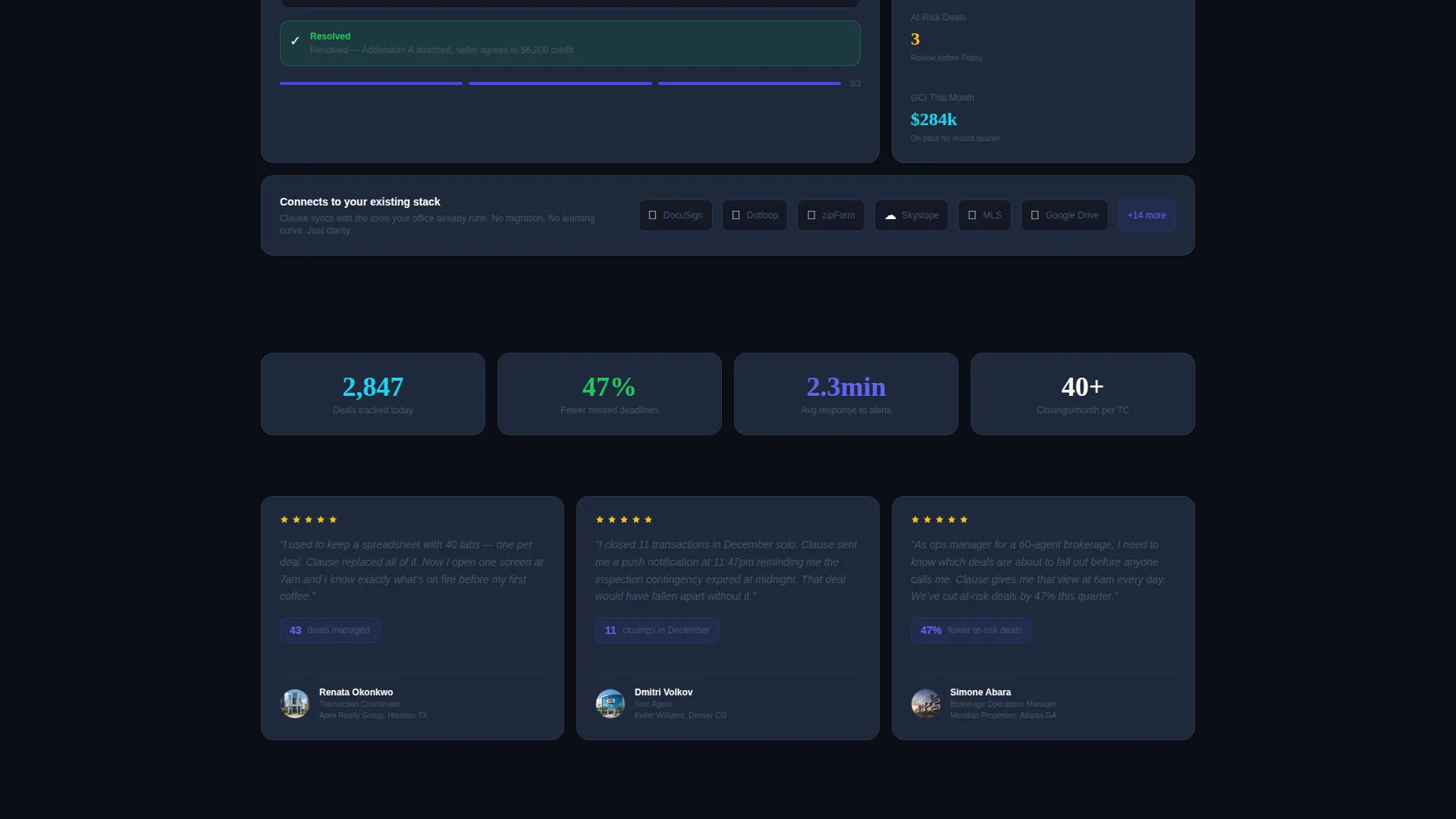Click the Skyslope cloud icon
Image resolution: width=1456 pixels, height=819 pixels.
click(x=890, y=216)
